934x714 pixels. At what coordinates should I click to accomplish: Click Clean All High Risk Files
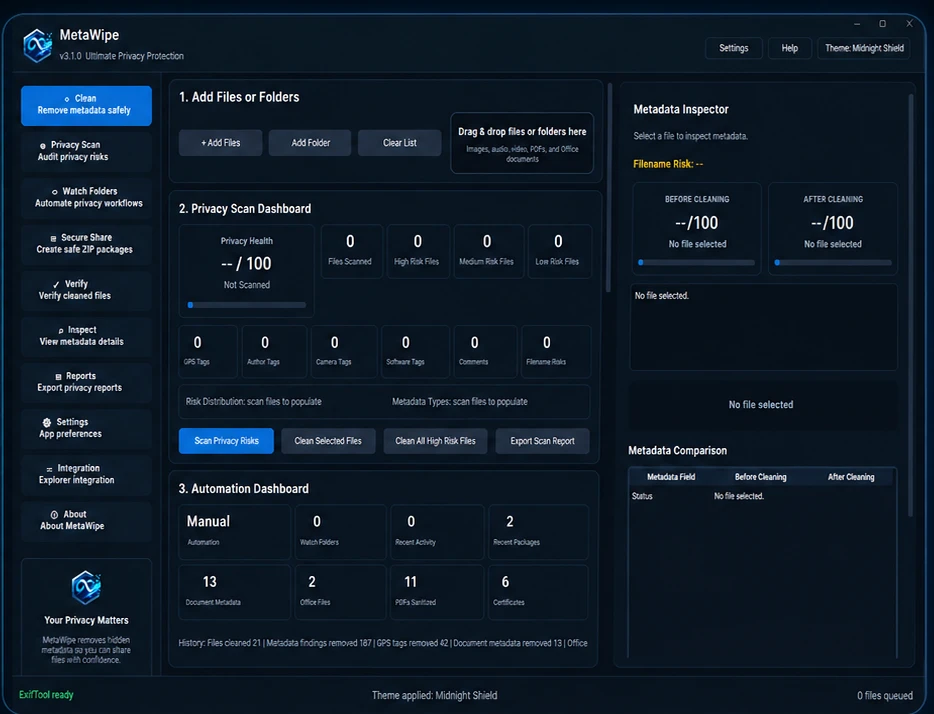pos(435,441)
